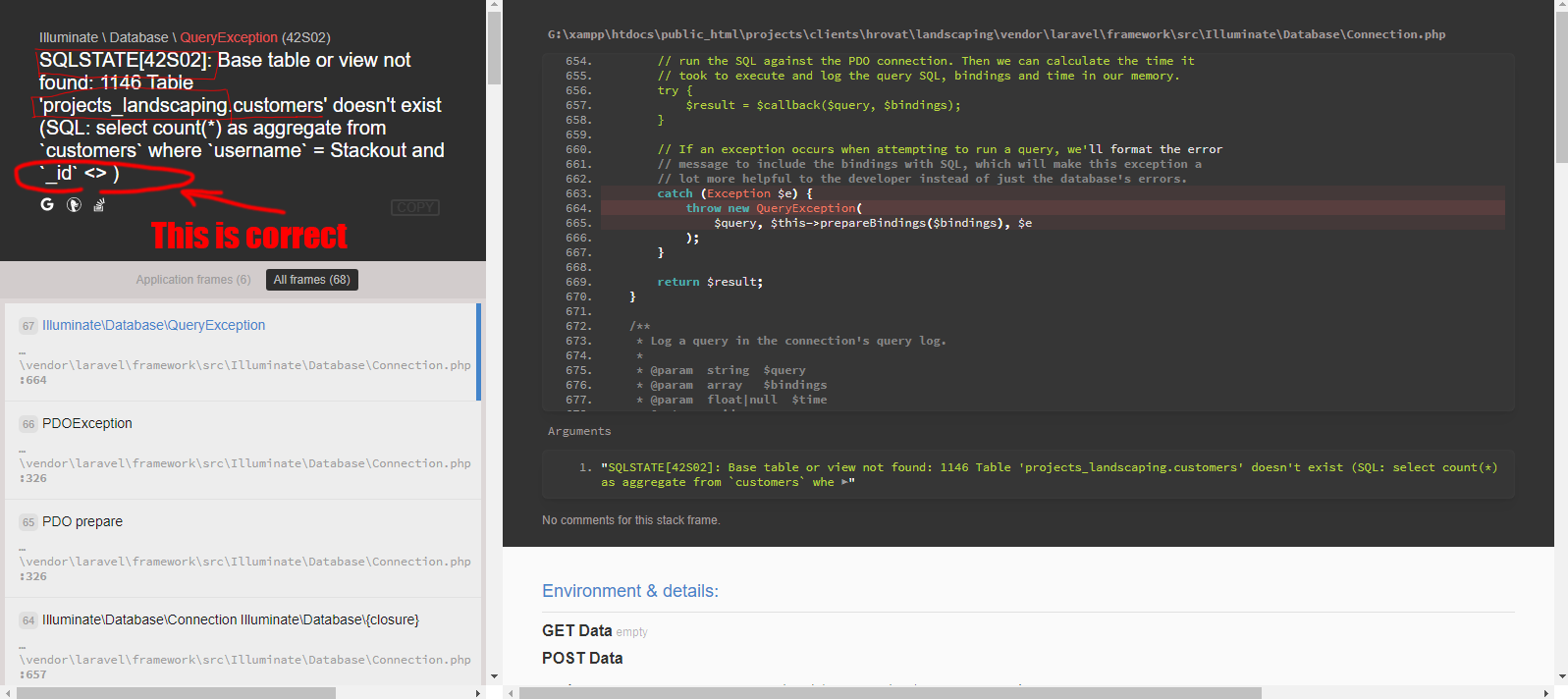Click the POST Data heading

[x=582, y=658]
